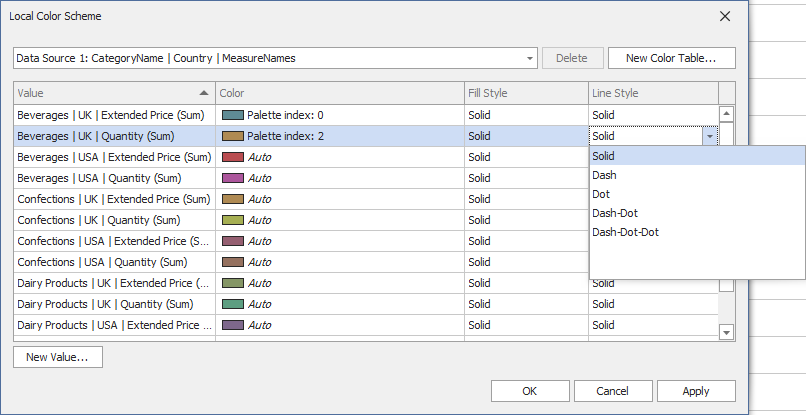Viewport: 806px width, 415px height.
Task: Click brown swatch for Confections USA Quantity
Action: click(232, 262)
